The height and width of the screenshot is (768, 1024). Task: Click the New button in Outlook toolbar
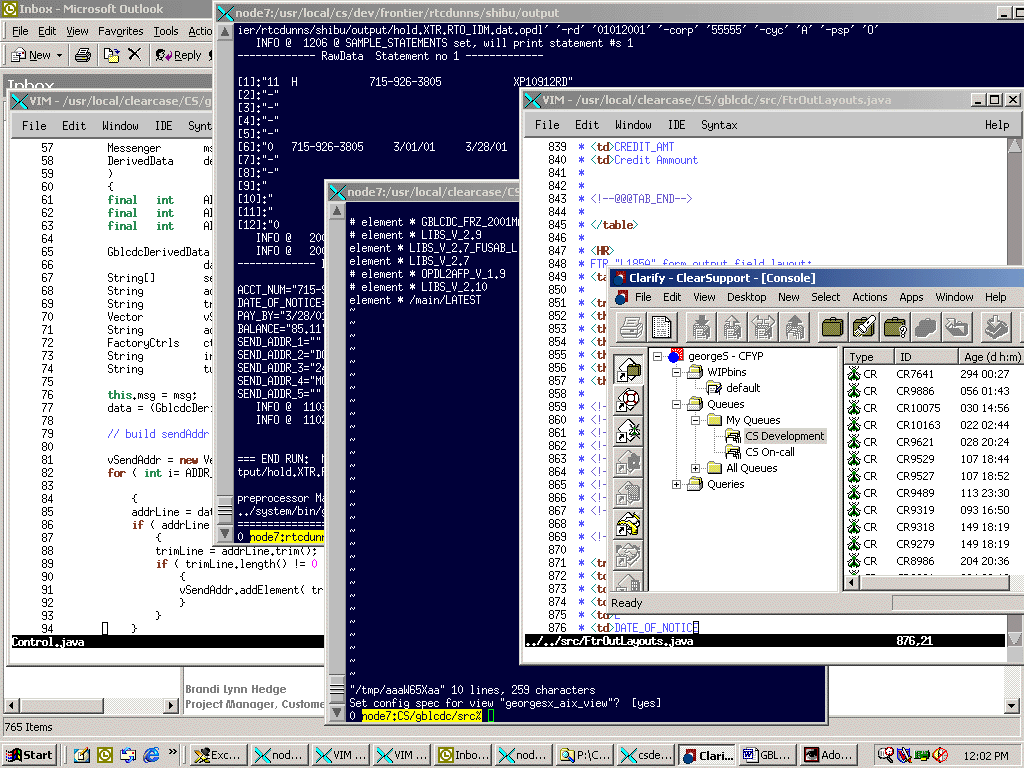[31, 56]
